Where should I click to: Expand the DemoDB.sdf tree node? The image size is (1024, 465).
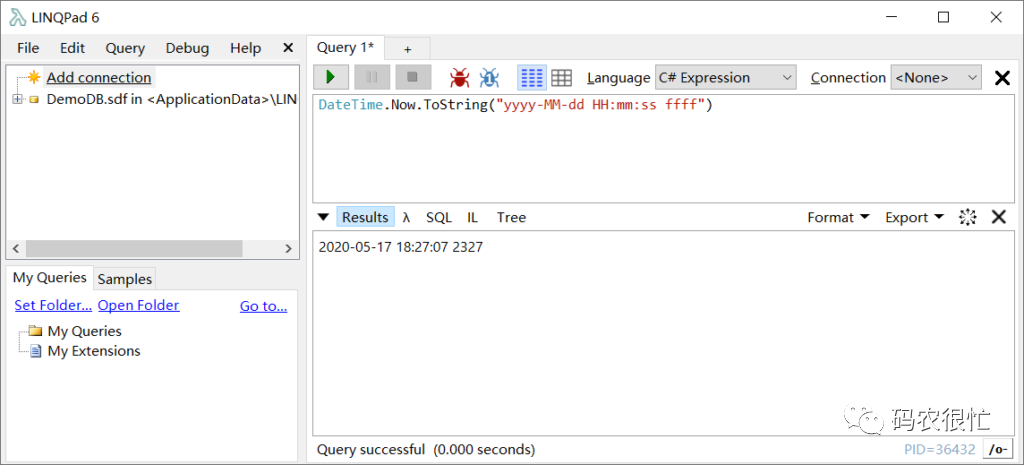coord(16,99)
